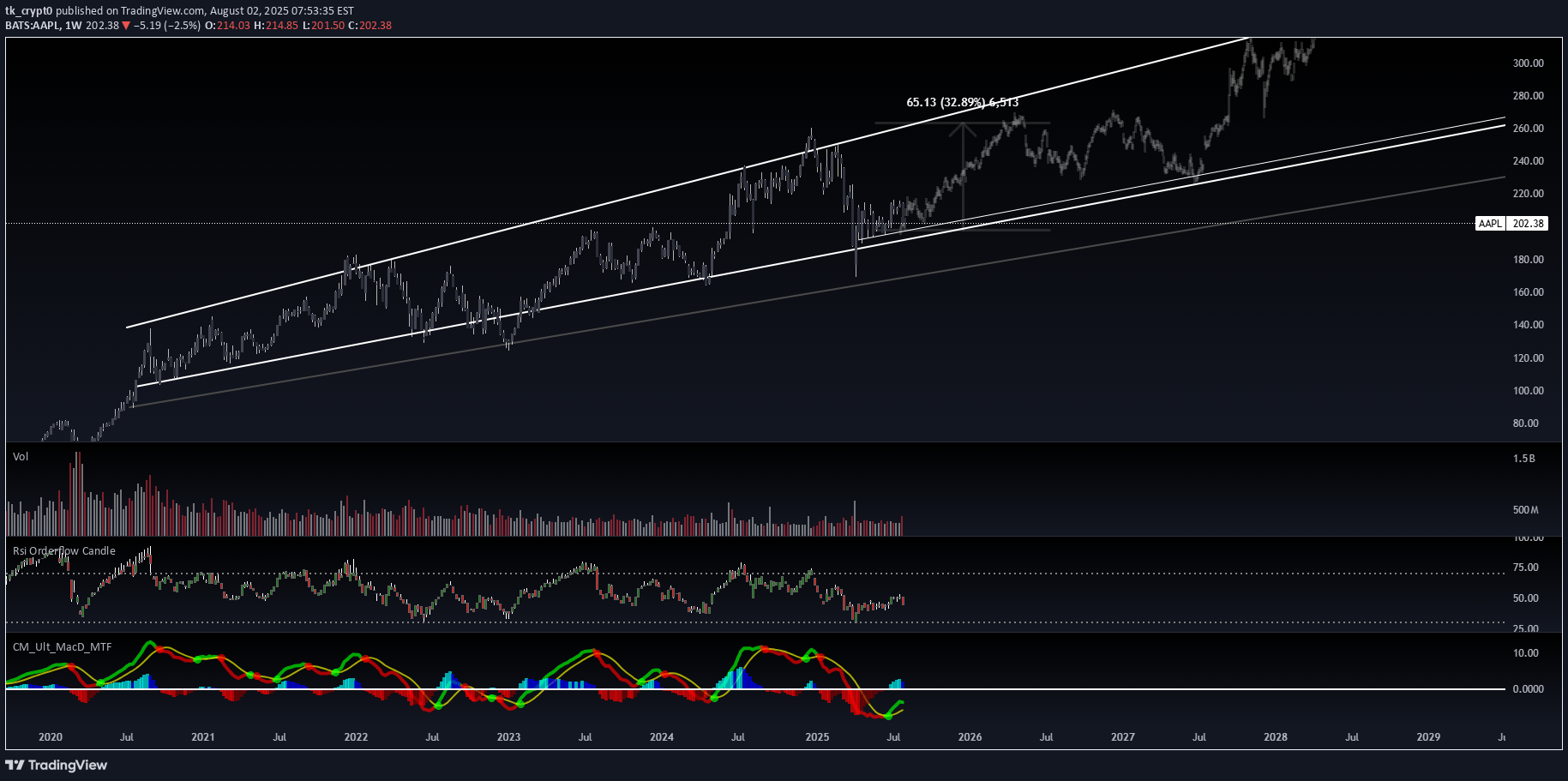Click the high value H:214.85

[276, 26]
